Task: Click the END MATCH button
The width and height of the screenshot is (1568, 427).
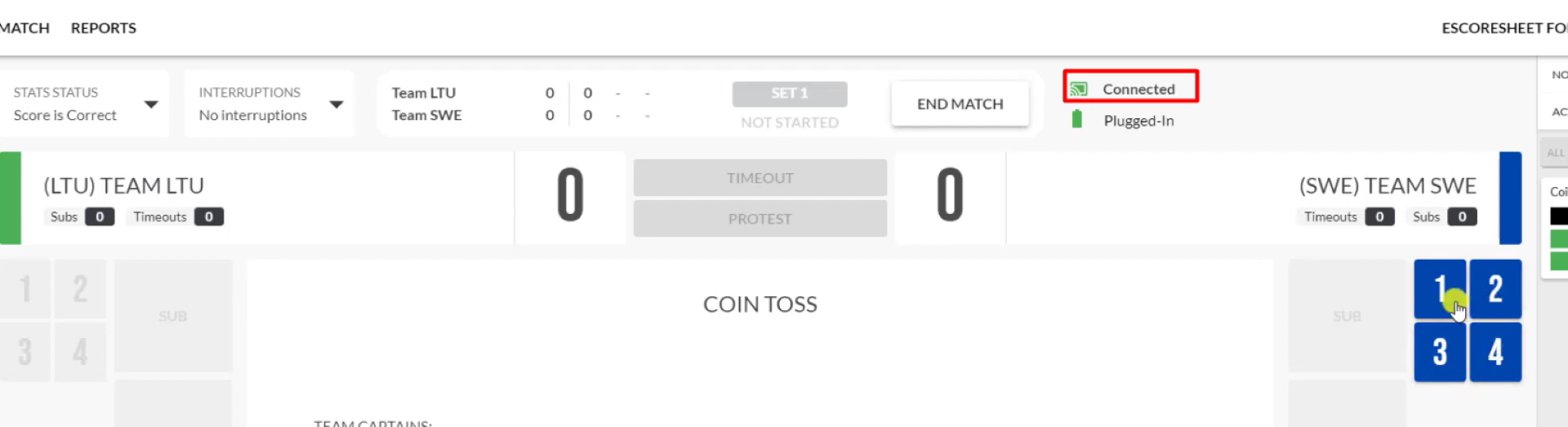Action: click(960, 104)
